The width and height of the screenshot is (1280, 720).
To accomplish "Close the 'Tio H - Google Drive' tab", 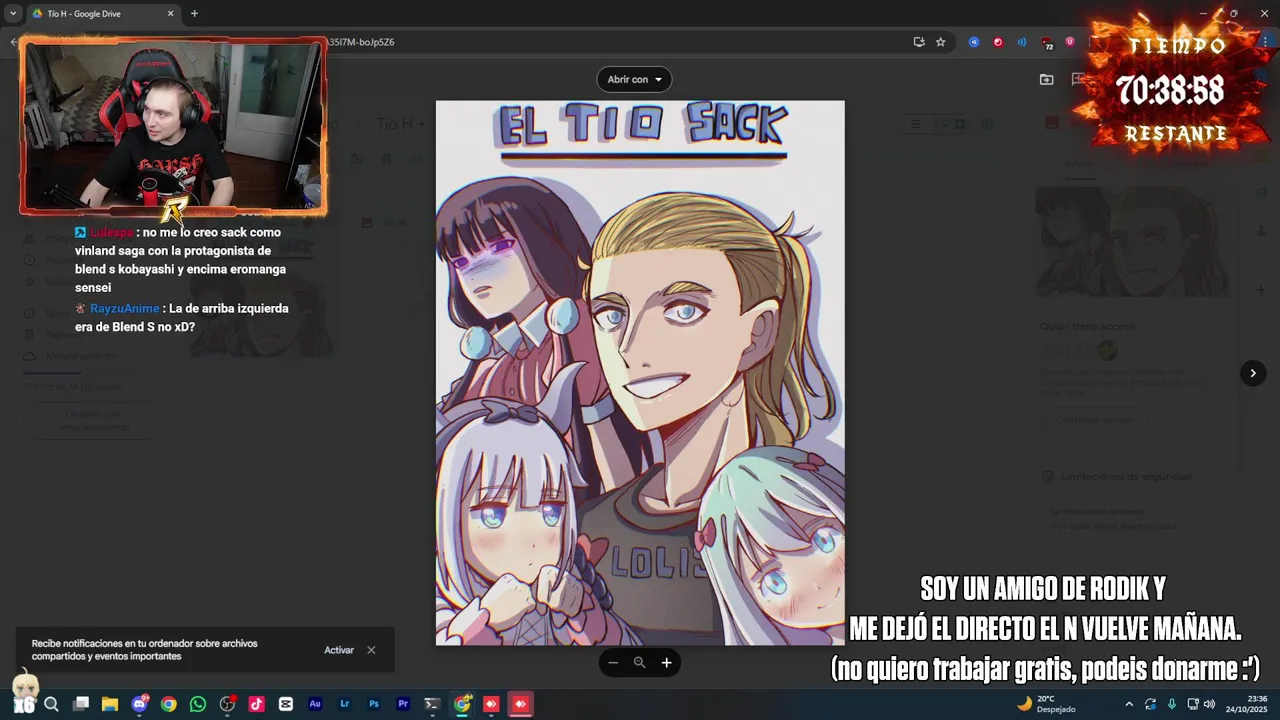I will [x=170, y=13].
